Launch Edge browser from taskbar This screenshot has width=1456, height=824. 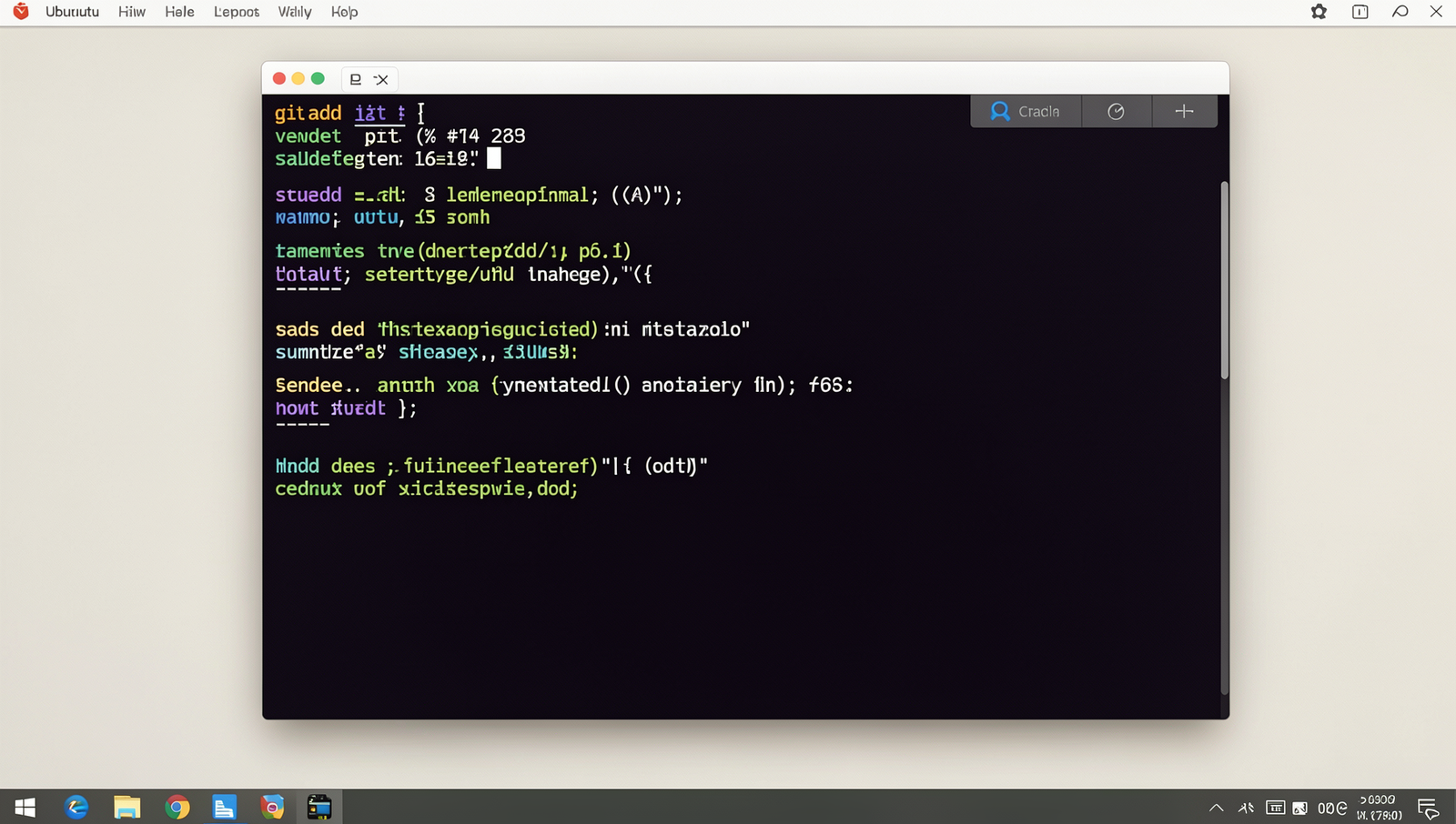(77, 807)
